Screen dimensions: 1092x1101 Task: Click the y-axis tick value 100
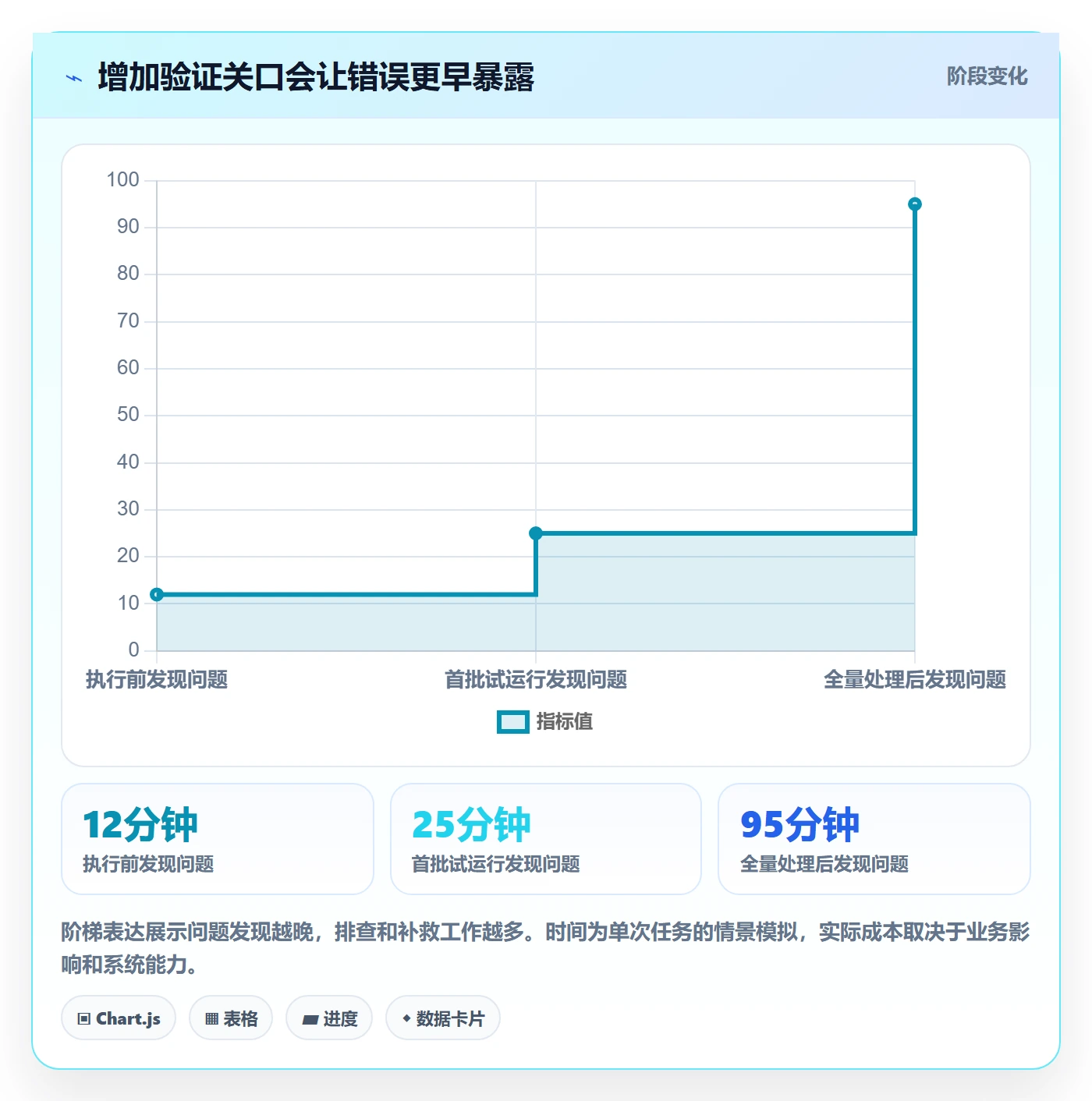123,180
